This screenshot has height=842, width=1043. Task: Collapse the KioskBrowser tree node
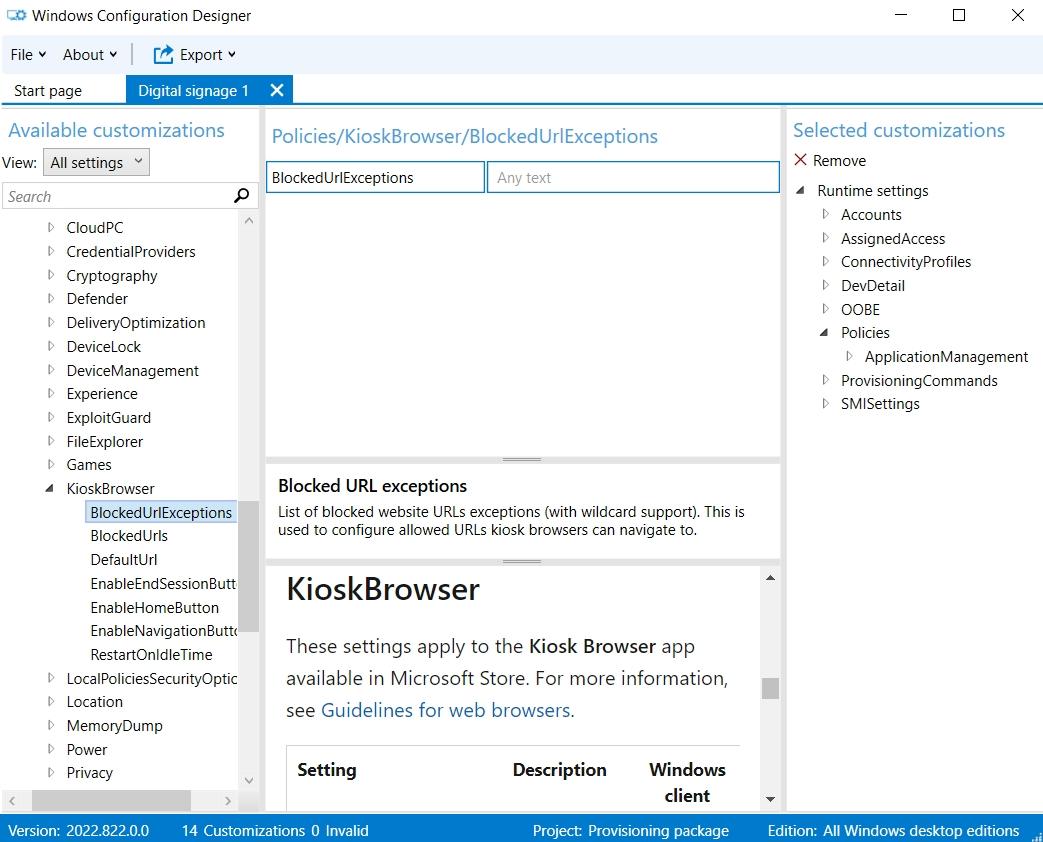pyautogui.click(x=50, y=489)
